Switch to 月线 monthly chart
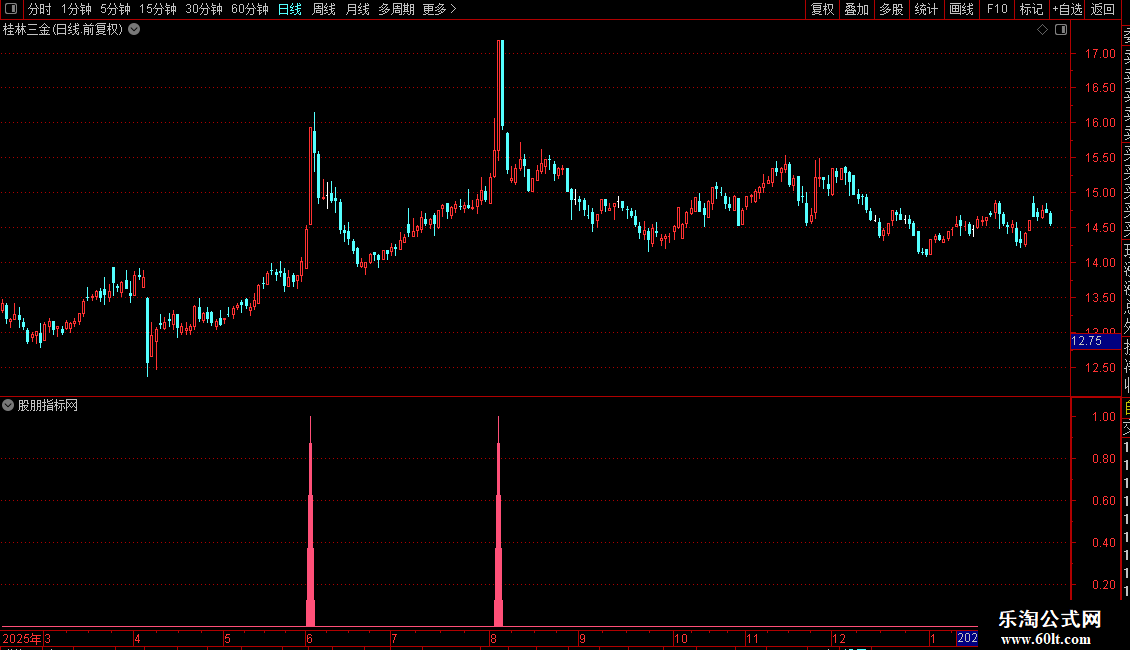The image size is (1130, 650). pos(357,9)
